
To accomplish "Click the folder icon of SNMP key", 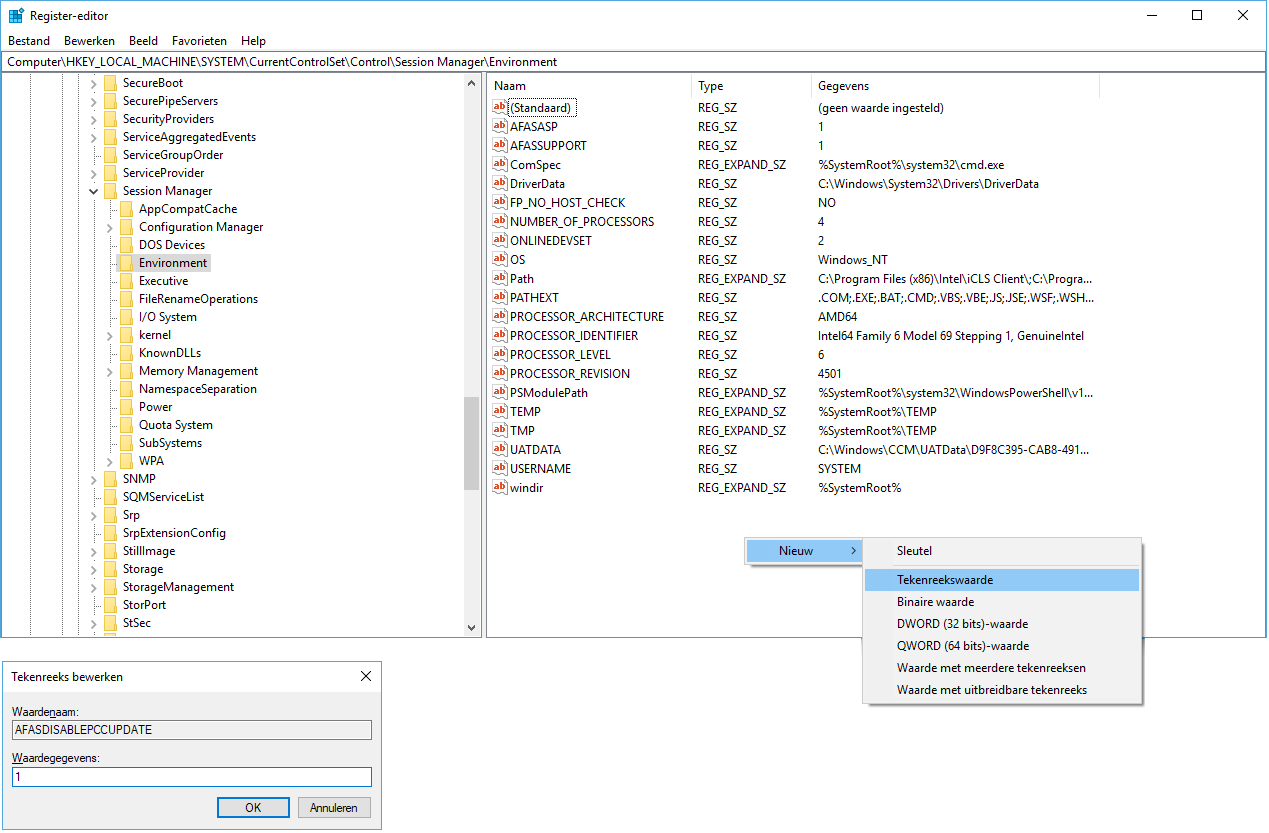I will pos(110,479).
